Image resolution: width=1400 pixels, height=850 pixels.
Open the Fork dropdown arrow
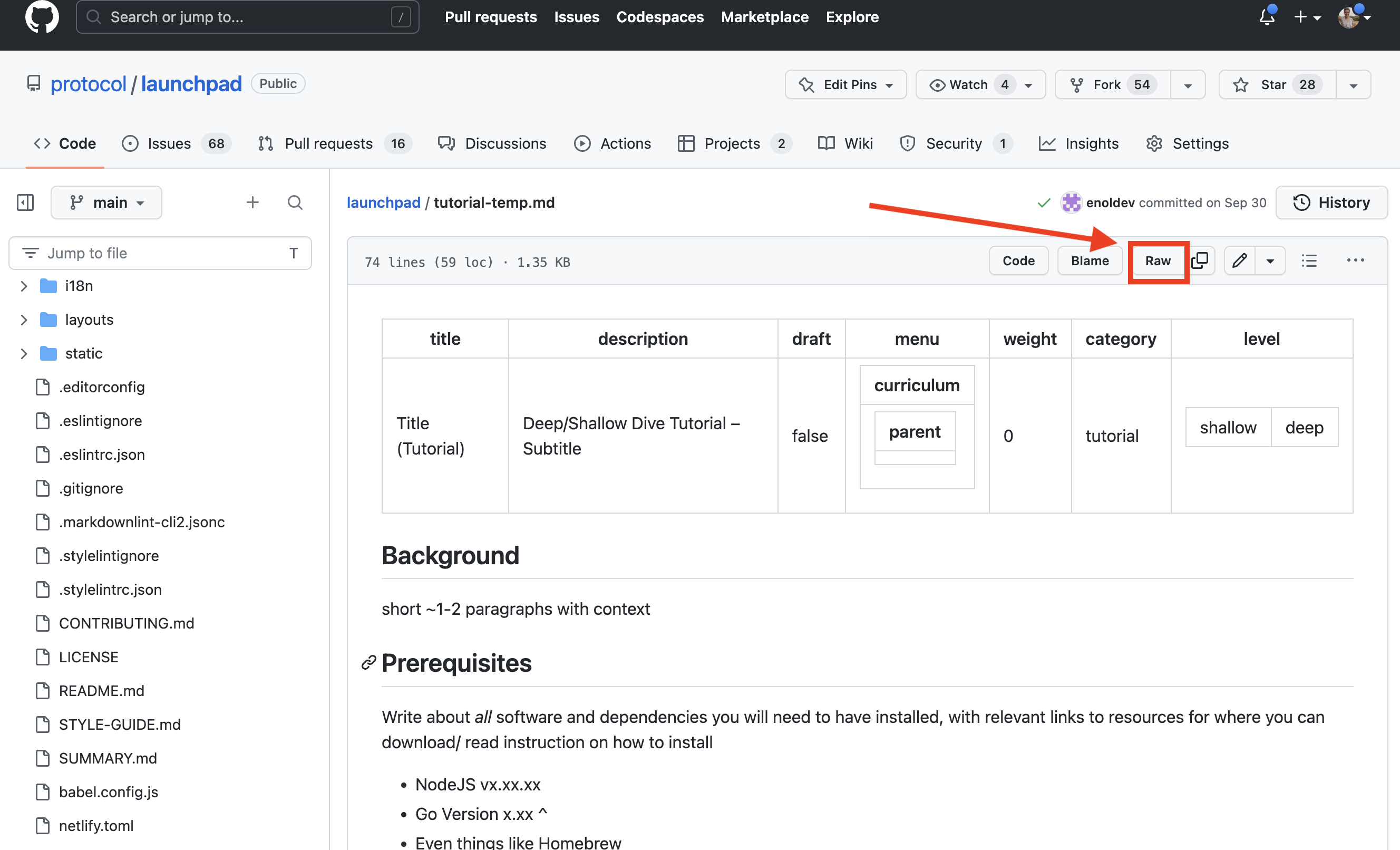[1188, 85]
